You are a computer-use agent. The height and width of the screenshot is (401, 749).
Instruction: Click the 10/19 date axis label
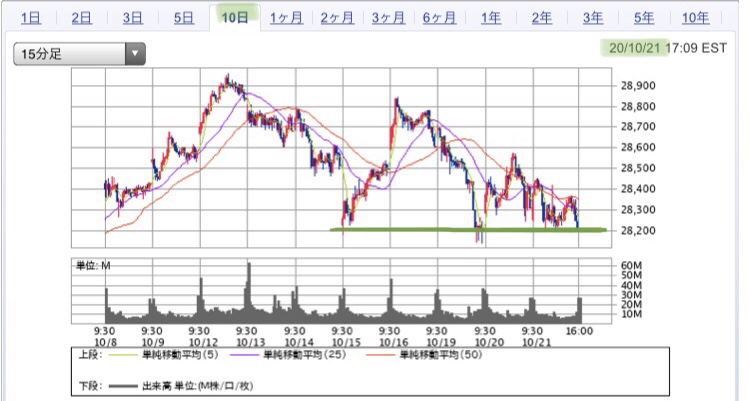click(x=441, y=342)
